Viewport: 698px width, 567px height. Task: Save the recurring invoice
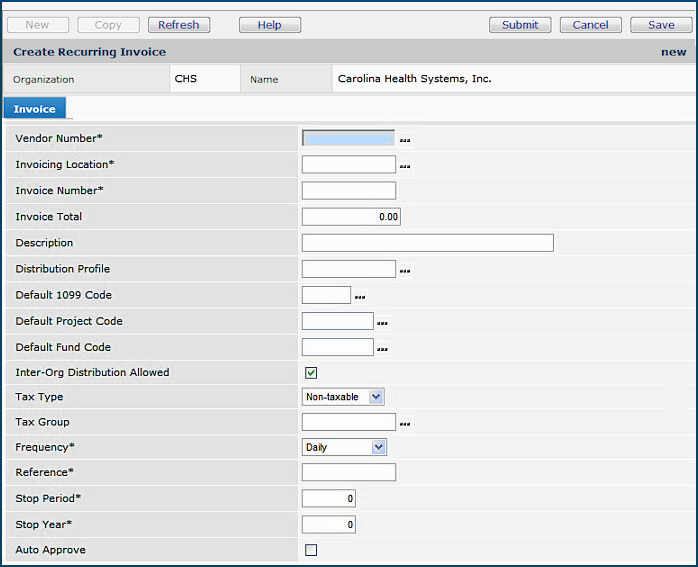click(x=661, y=25)
